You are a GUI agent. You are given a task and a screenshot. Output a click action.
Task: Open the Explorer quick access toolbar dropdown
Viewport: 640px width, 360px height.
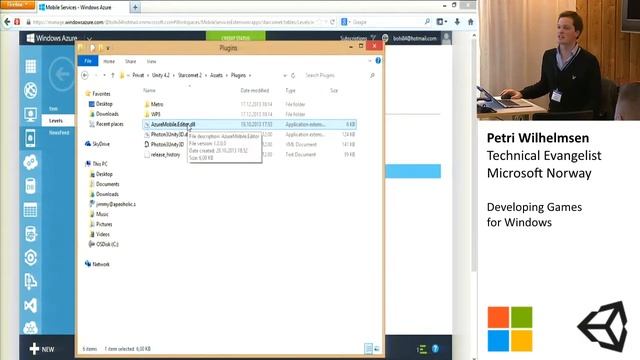click(108, 49)
